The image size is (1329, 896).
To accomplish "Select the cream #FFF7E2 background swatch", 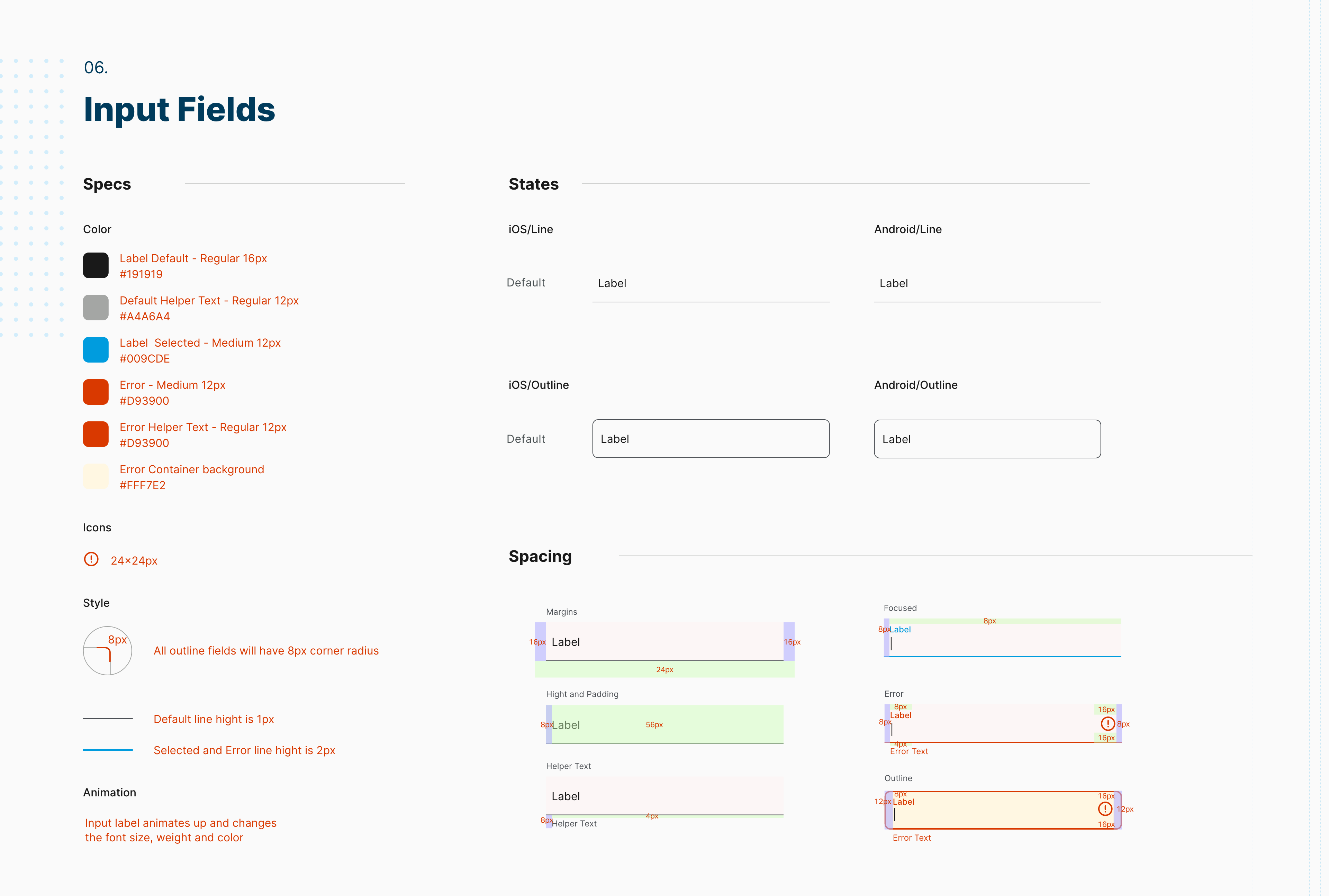I will click(x=96, y=477).
